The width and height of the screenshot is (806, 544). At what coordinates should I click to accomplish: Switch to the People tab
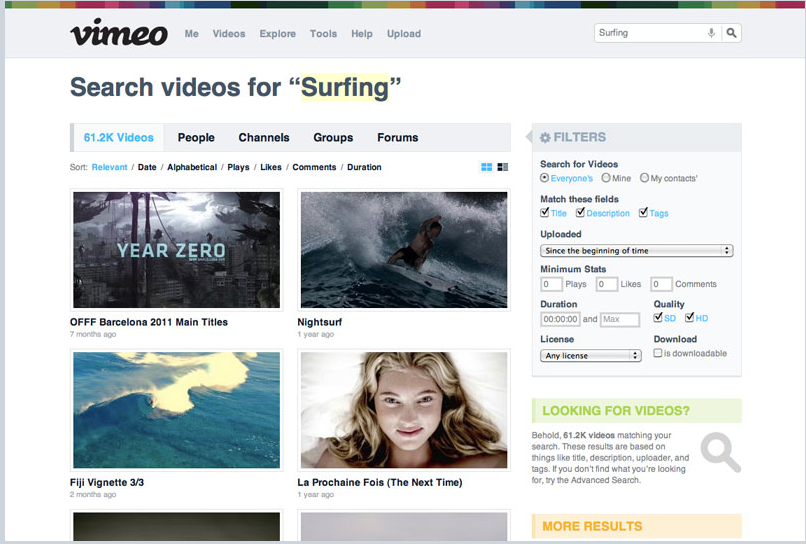pos(196,138)
